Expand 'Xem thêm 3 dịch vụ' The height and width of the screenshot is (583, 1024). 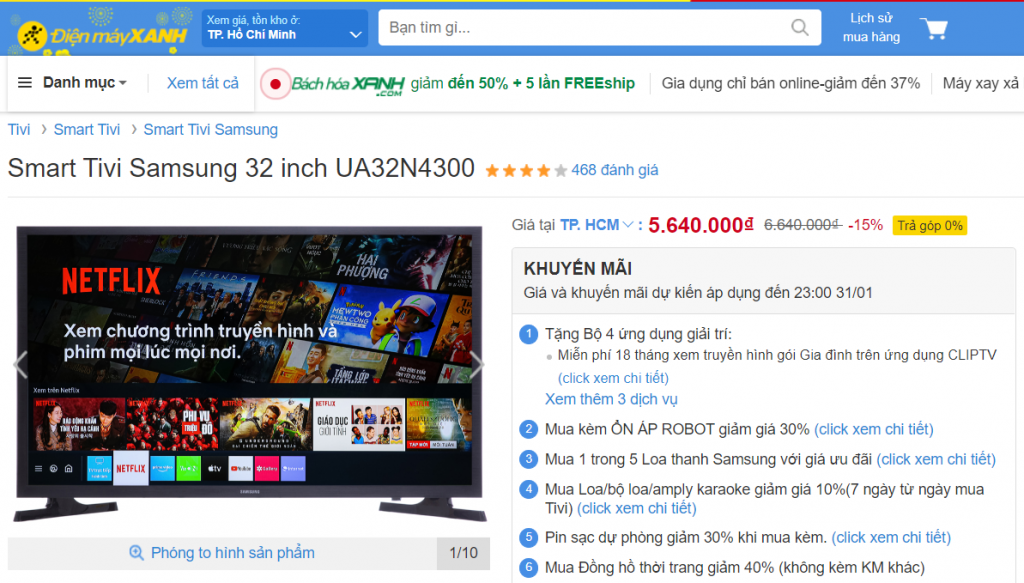pos(611,399)
